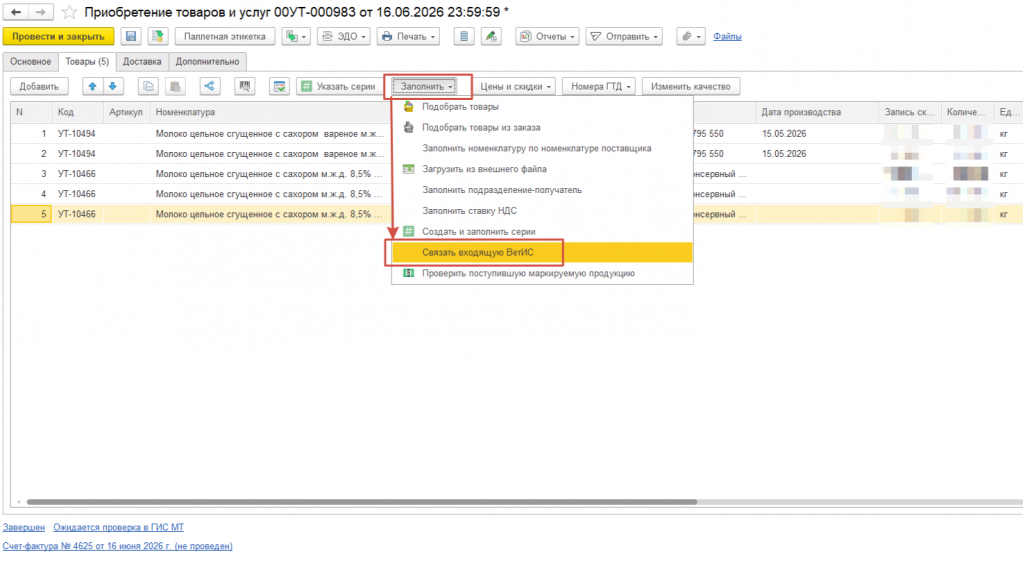Click Провести и закрыть
1023x577 pixels.
coord(58,37)
